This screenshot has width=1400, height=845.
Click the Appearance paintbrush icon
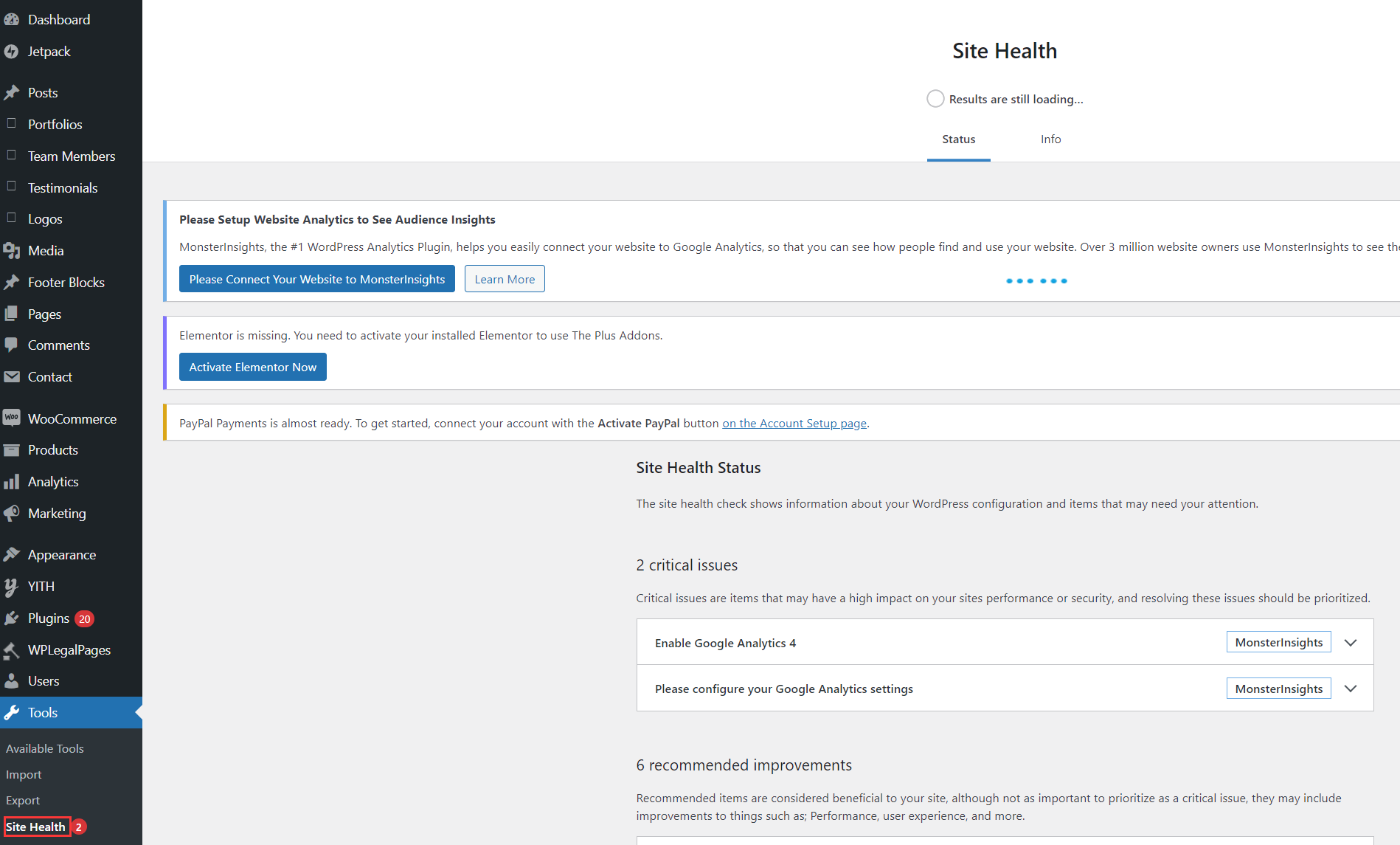[12, 555]
